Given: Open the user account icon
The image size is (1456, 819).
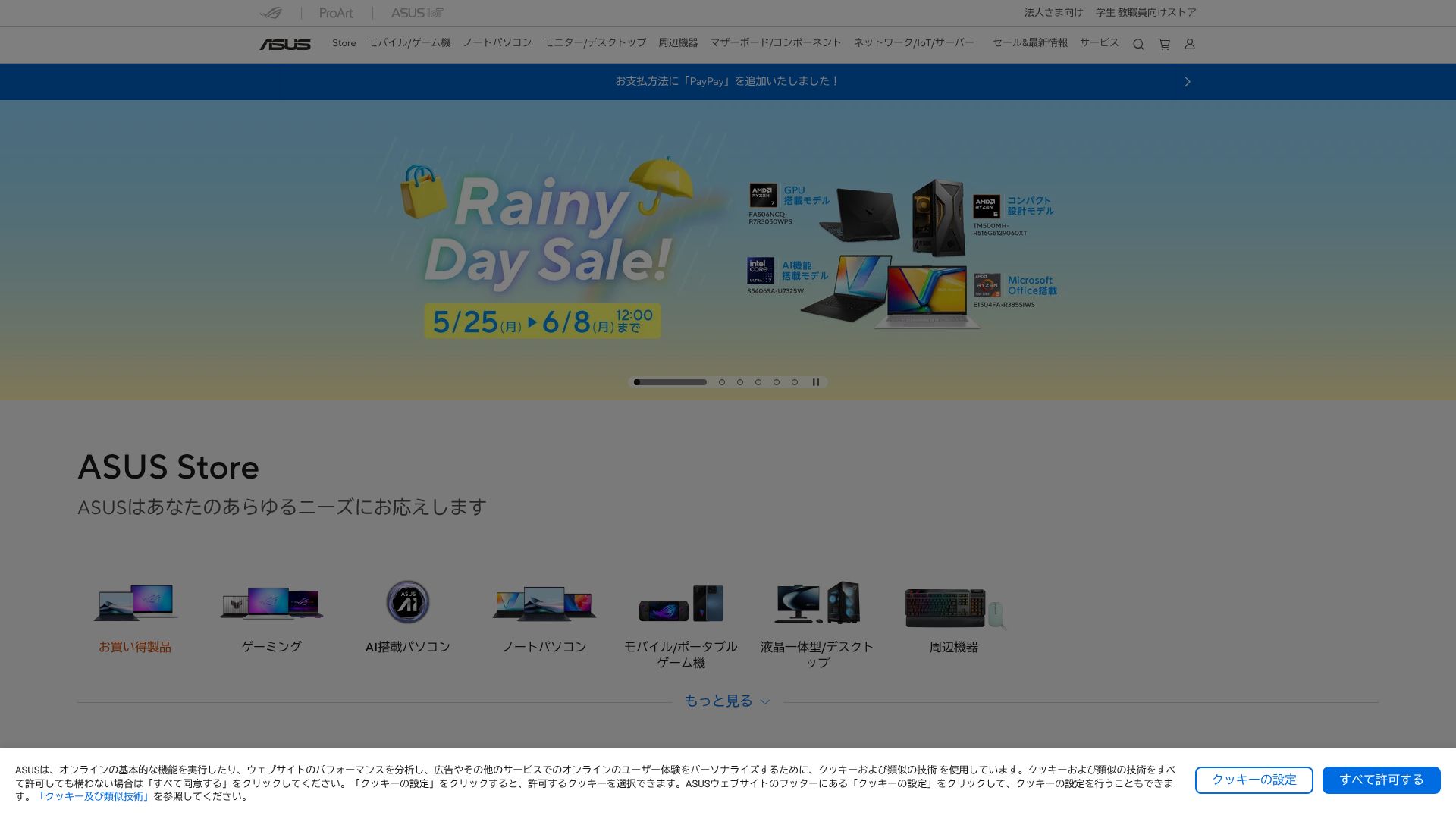Looking at the screenshot, I should click(x=1190, y=45).
